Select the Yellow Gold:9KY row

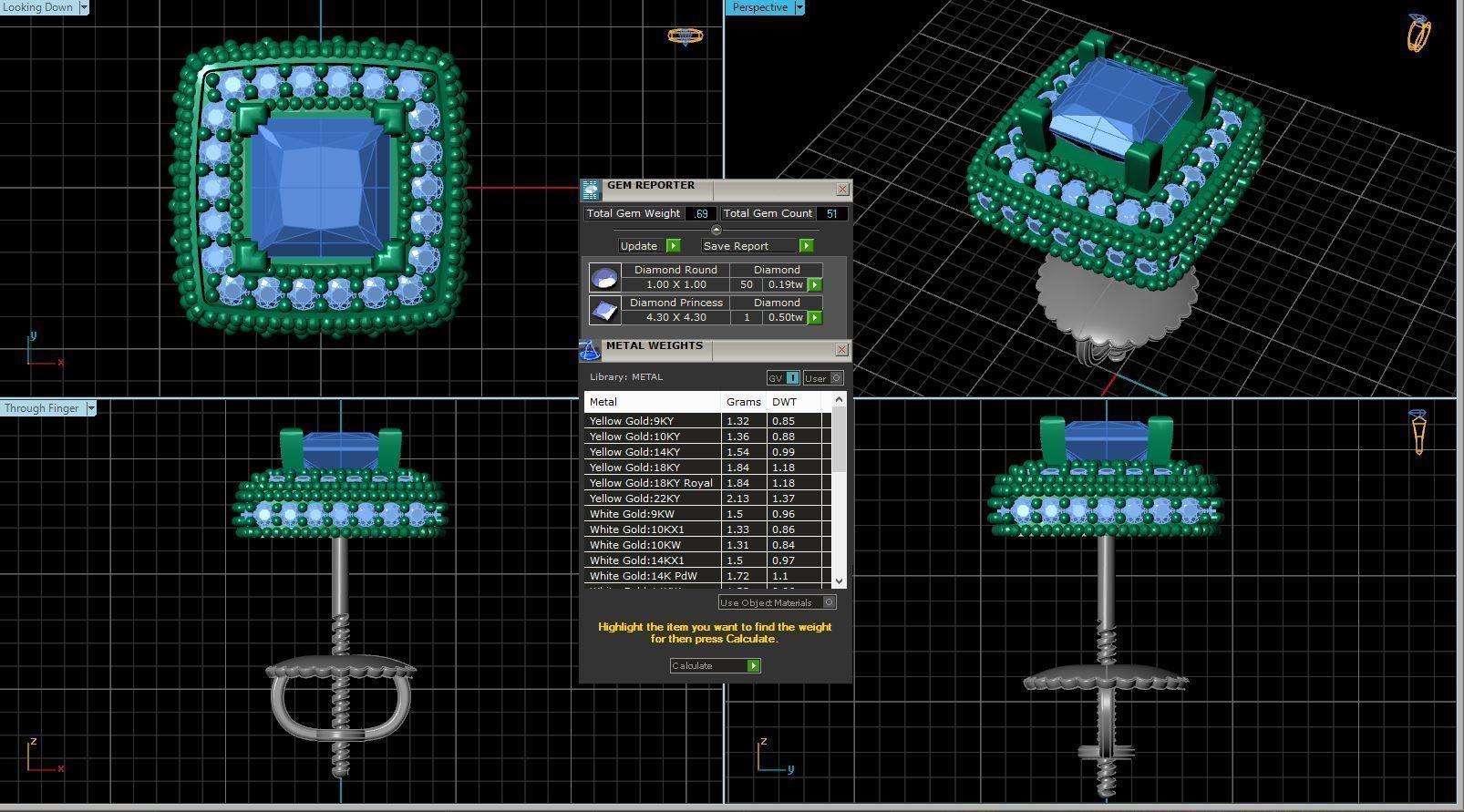[x=707, y=421]
